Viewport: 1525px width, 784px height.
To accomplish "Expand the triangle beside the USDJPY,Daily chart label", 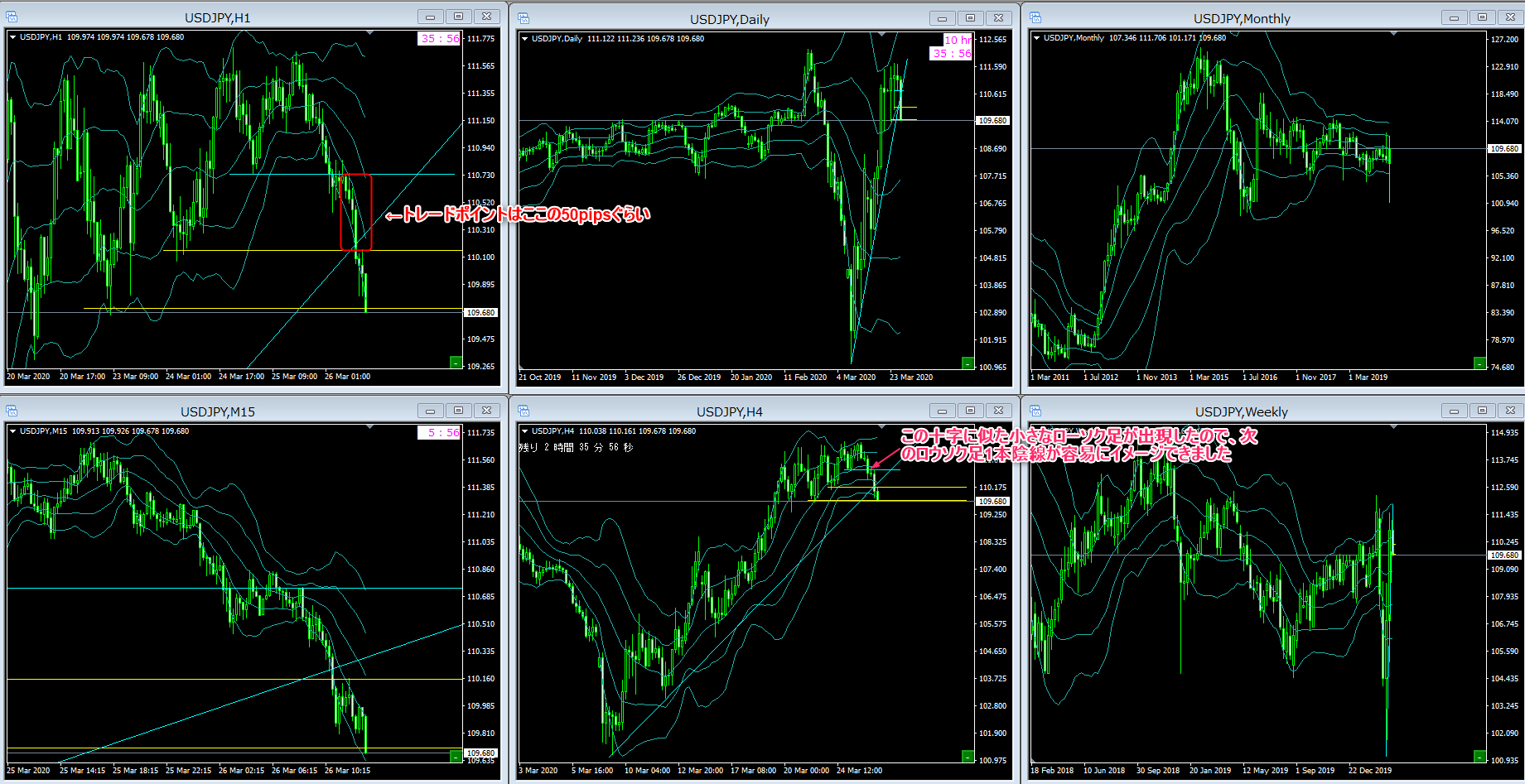I will [525, 38].
